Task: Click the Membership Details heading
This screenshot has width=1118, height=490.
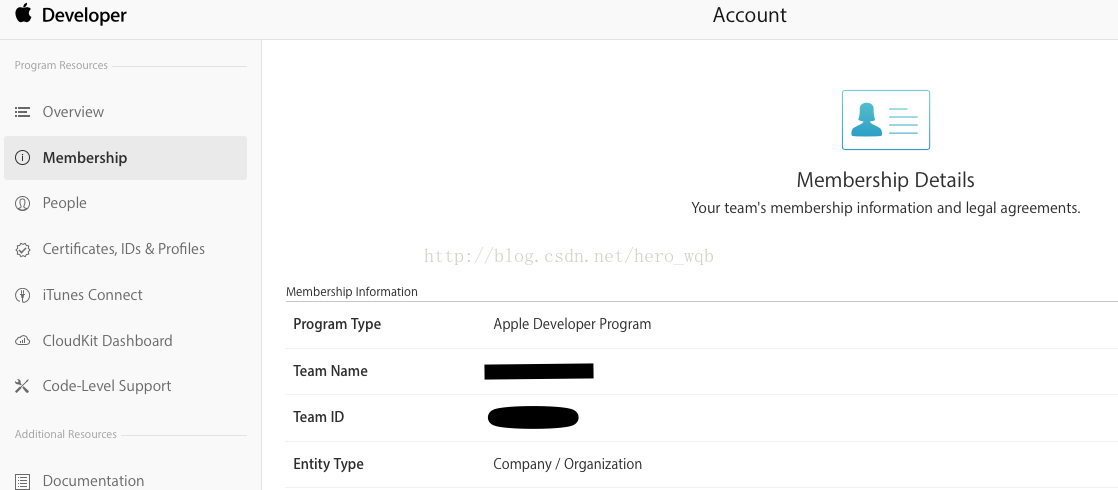Action: [x=886, y=180]
